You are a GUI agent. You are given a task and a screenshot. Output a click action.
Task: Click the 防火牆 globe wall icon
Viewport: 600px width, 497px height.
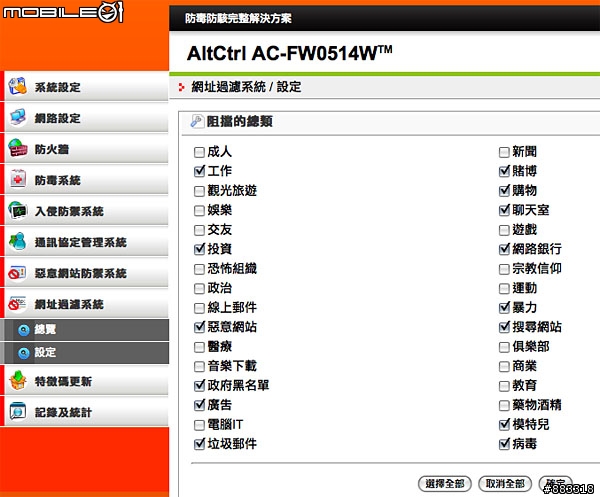click(x=18, y=148)
